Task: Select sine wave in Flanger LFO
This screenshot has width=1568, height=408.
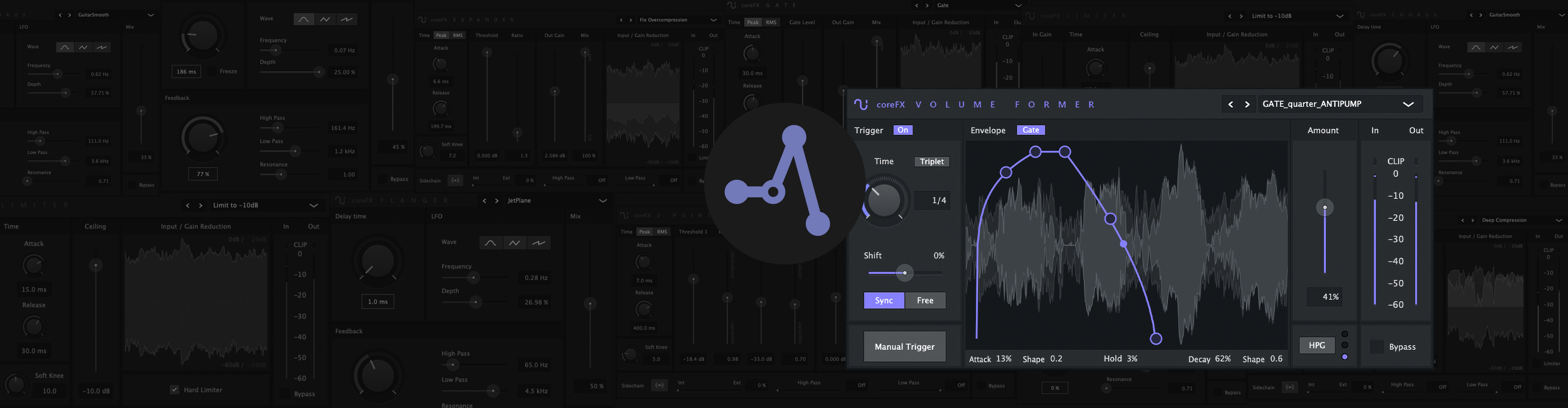Action: (490, 243)
